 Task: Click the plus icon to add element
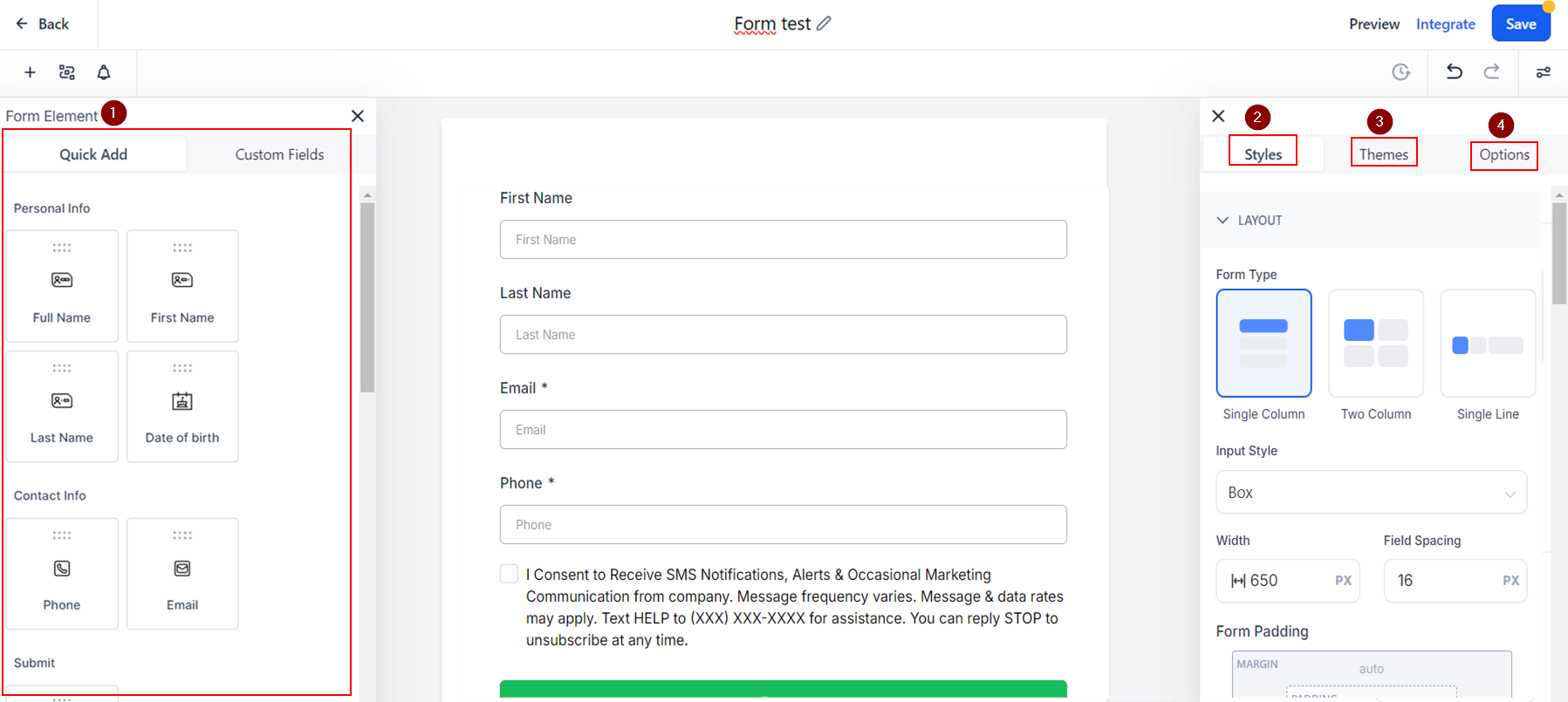pos(30,72)
